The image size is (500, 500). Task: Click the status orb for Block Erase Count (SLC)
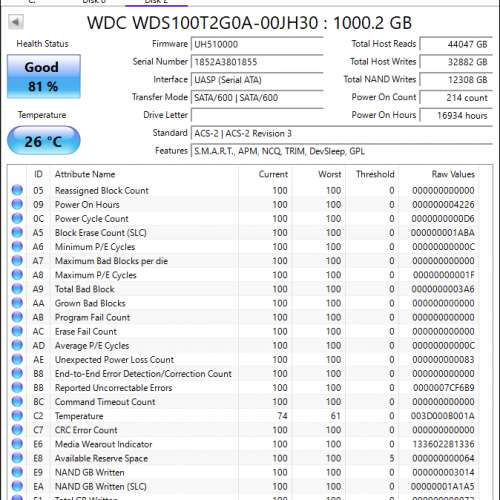17,232
